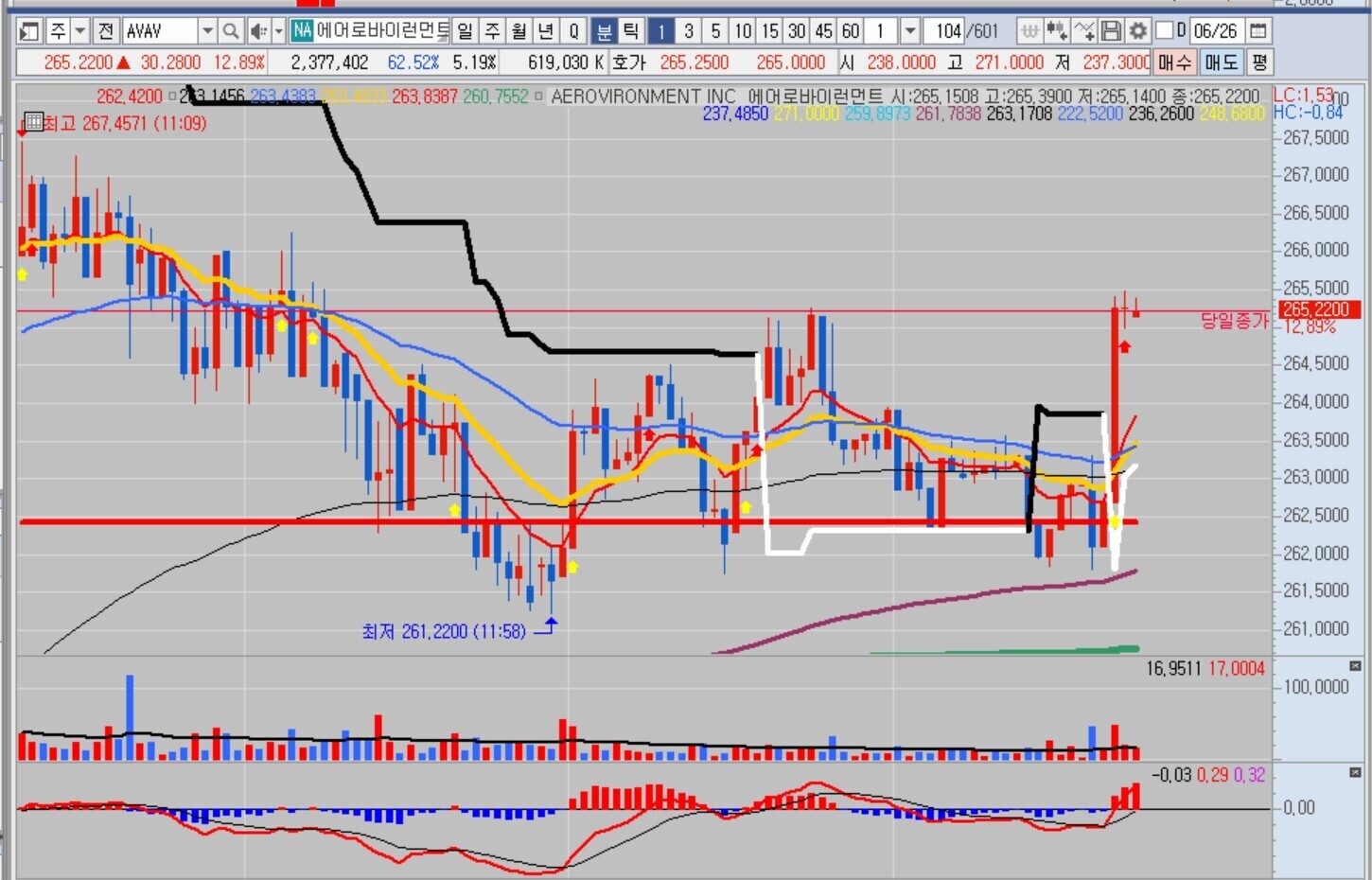Open the custom interval dropdown arrow
Image resolution: width=1372 pixels, height=880 pixels.
pyautogui.click(x=909, y=31)
